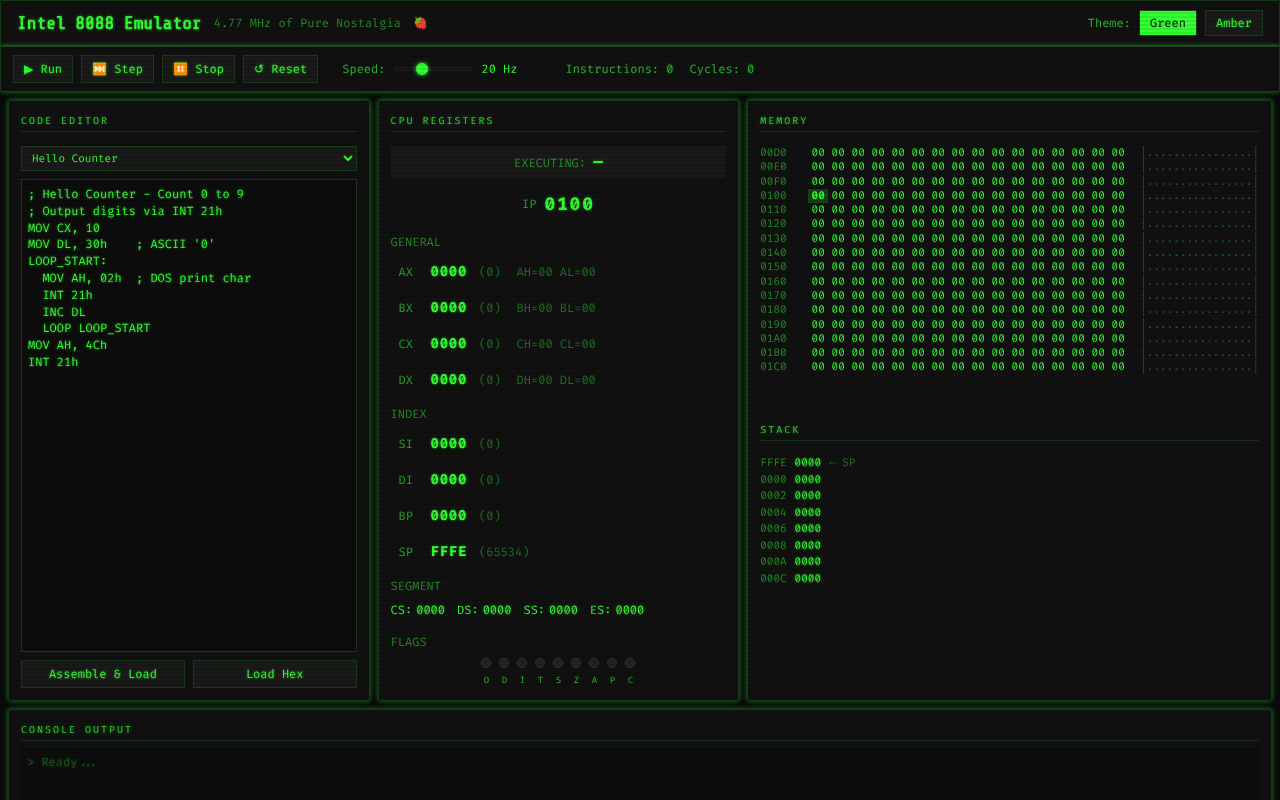Click the AX register value 0000
This screenshot has height=800, width=1280.
point(448,272)
